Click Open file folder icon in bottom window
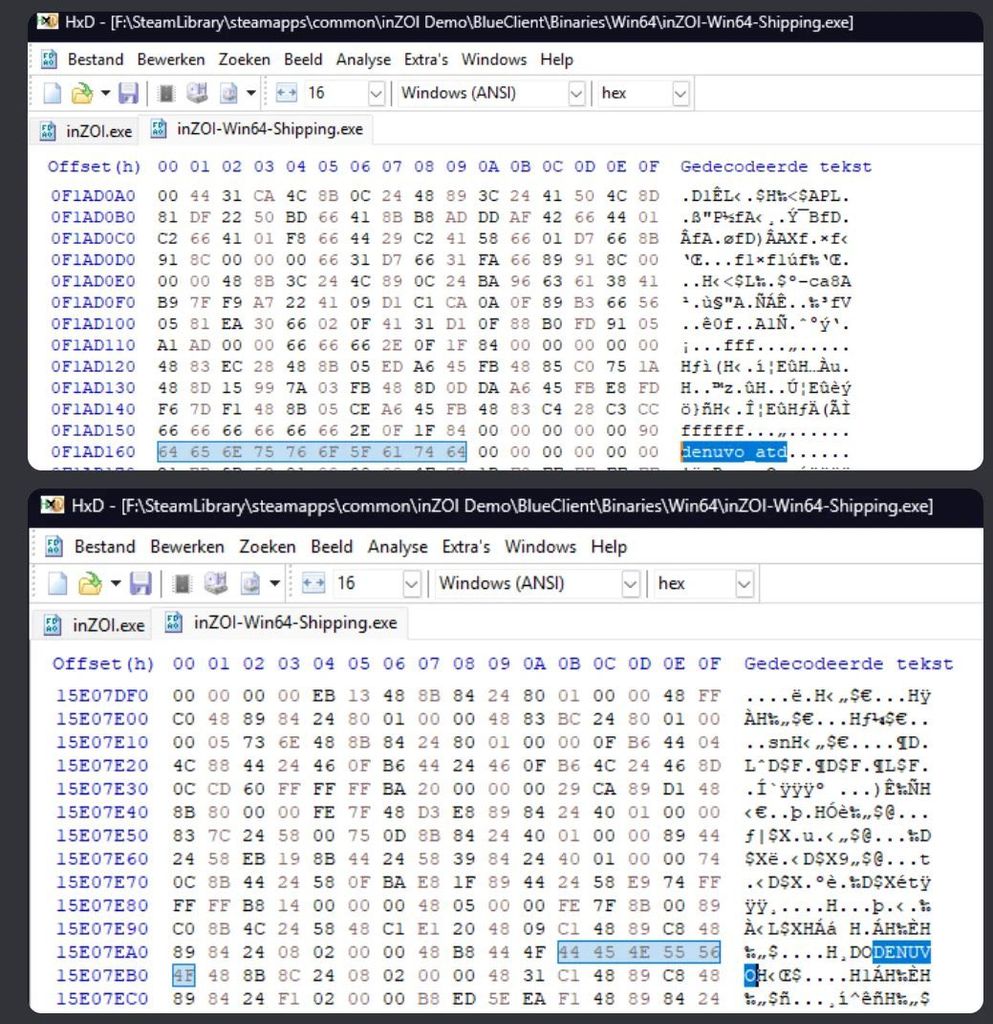 click(x=89, y=583)
